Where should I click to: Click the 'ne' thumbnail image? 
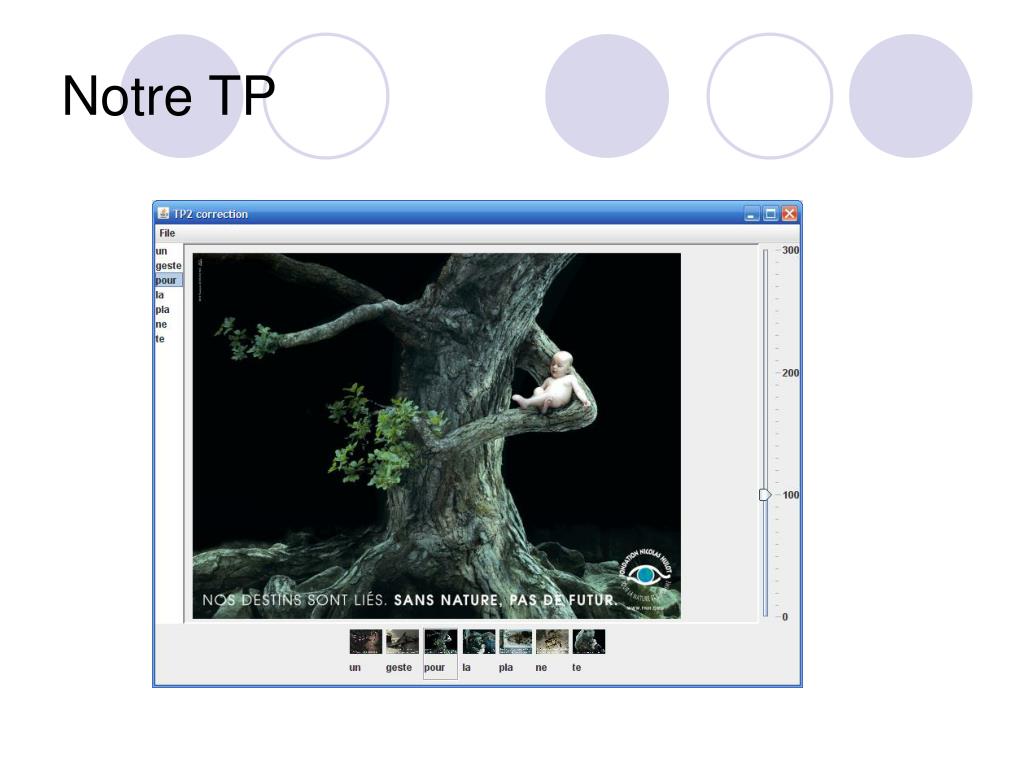(552, 642)
